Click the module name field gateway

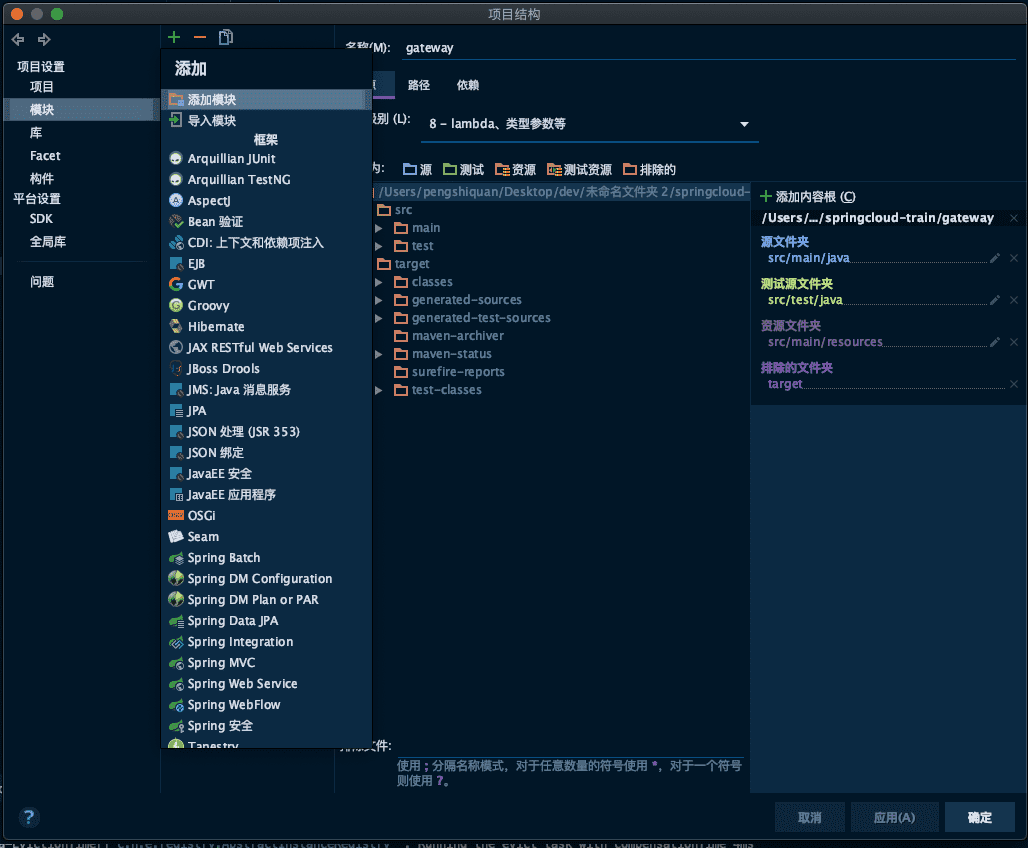[709, 48]
